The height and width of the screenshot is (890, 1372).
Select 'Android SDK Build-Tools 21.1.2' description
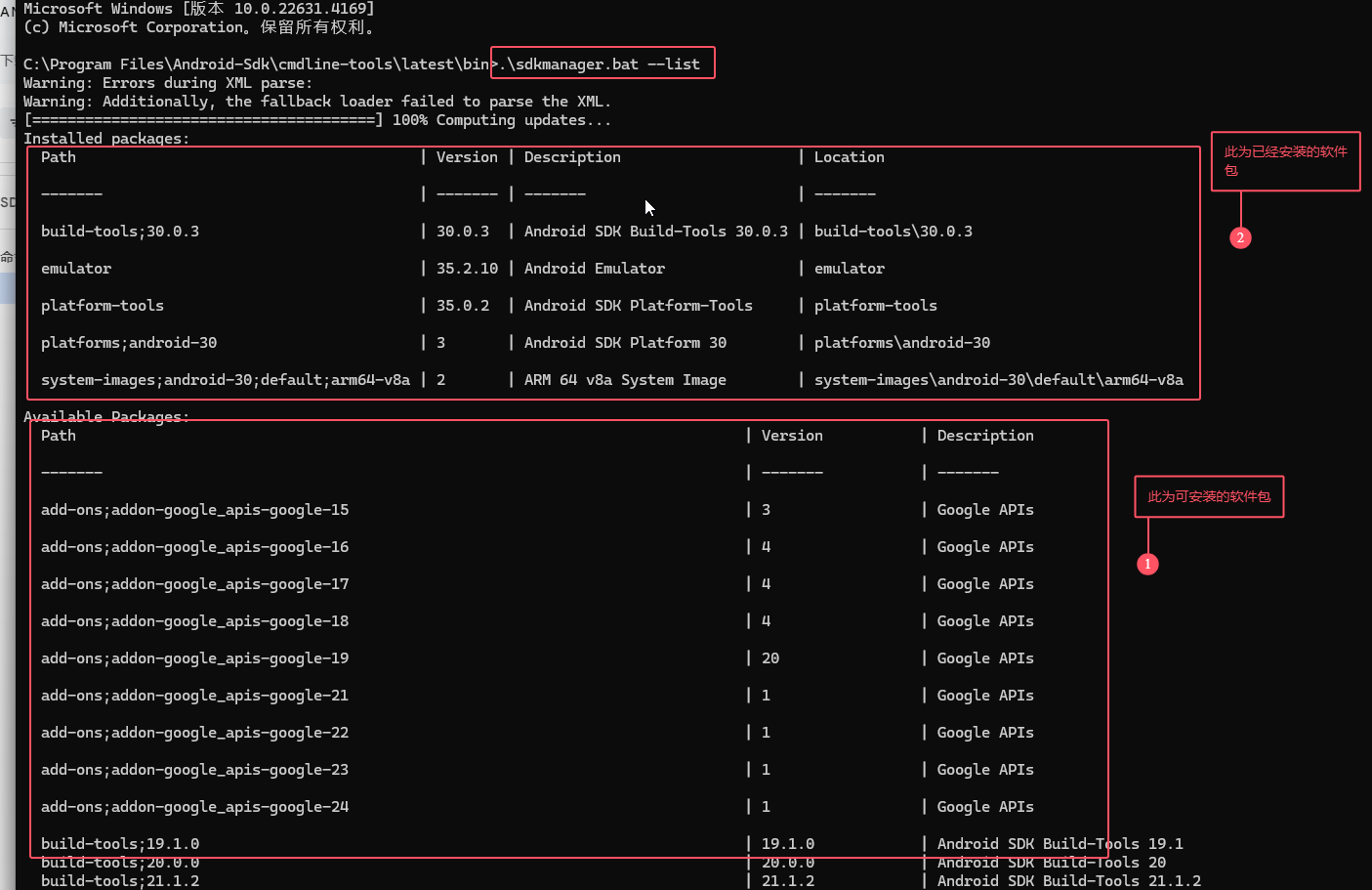point(1069,881)
